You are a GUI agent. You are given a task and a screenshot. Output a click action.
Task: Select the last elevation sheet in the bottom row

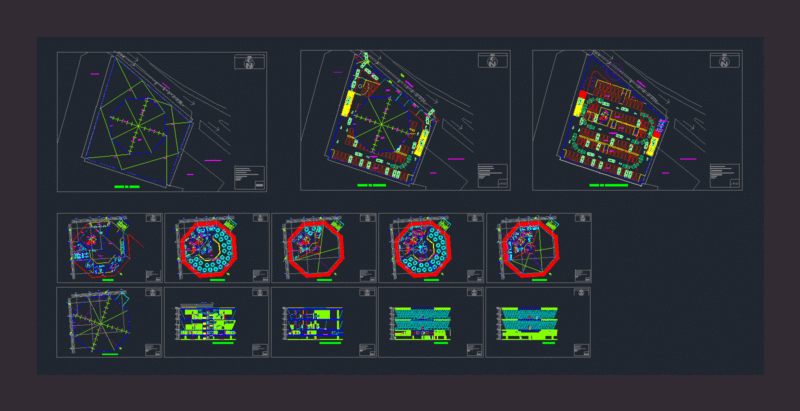click(x=538, y=322)
